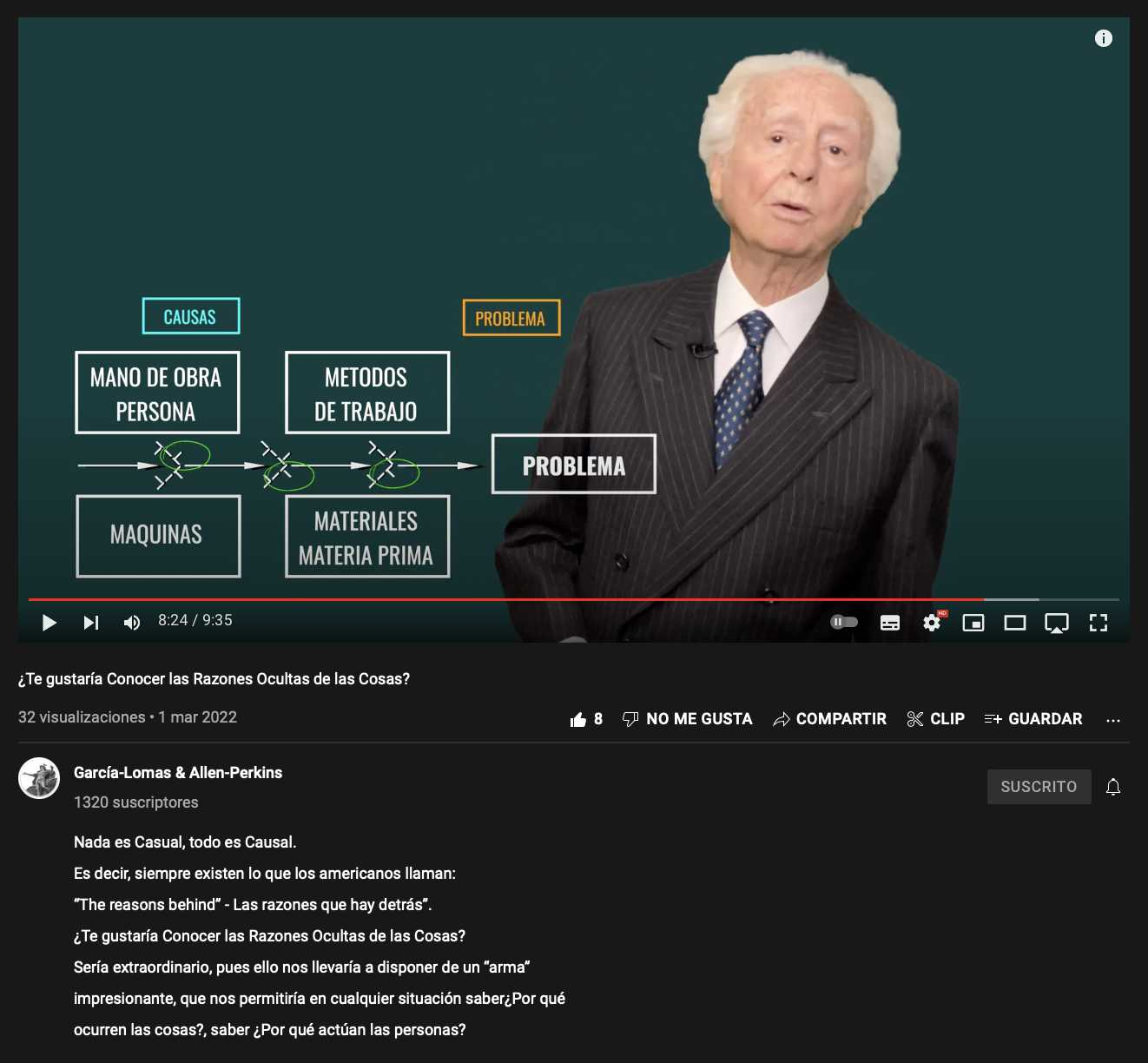
Task: Click the 32 visualizaciones view count text
Action: tap(82, 717)
